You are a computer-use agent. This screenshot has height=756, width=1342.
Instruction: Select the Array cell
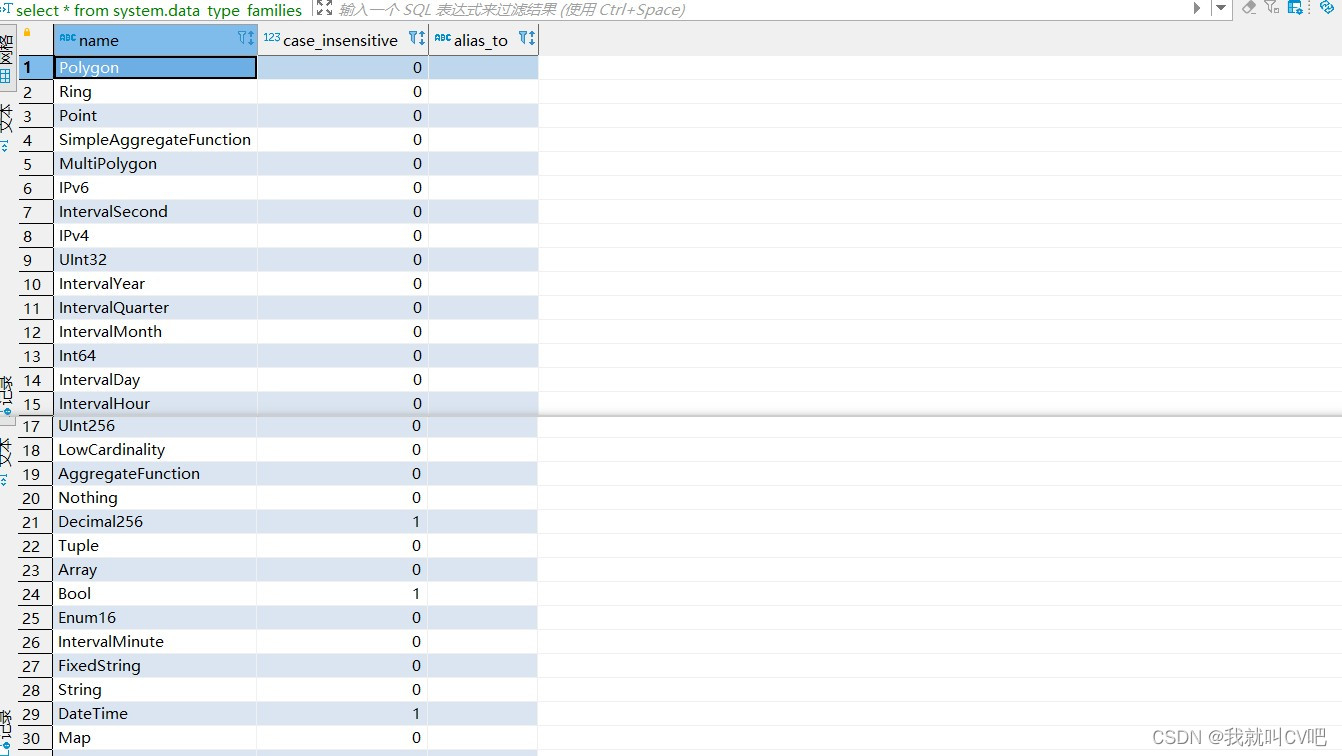click(x=156, y=570)
